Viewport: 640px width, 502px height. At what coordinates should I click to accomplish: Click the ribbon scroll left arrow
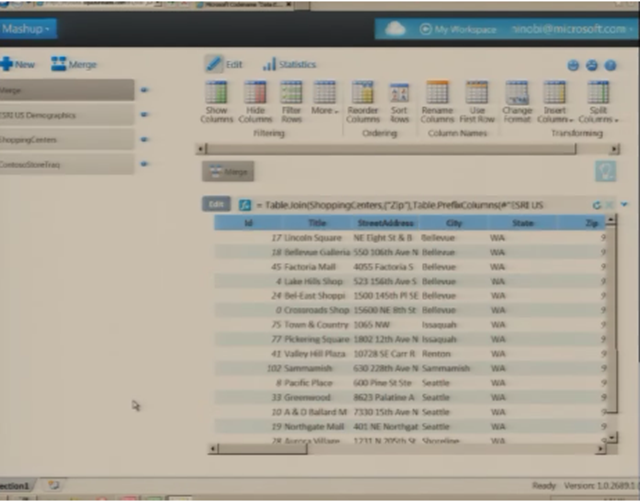click(x=200, y=149)
